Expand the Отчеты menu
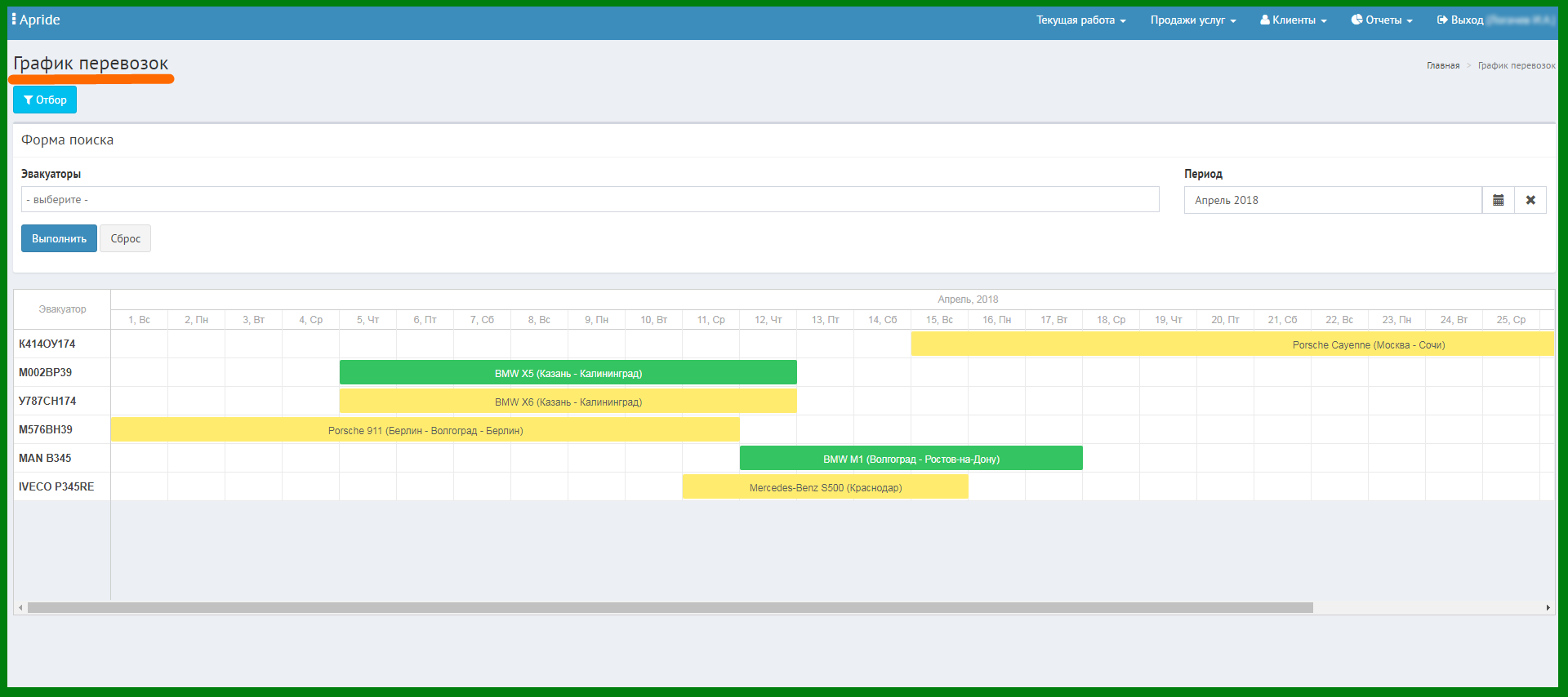 coord(1381,20)
